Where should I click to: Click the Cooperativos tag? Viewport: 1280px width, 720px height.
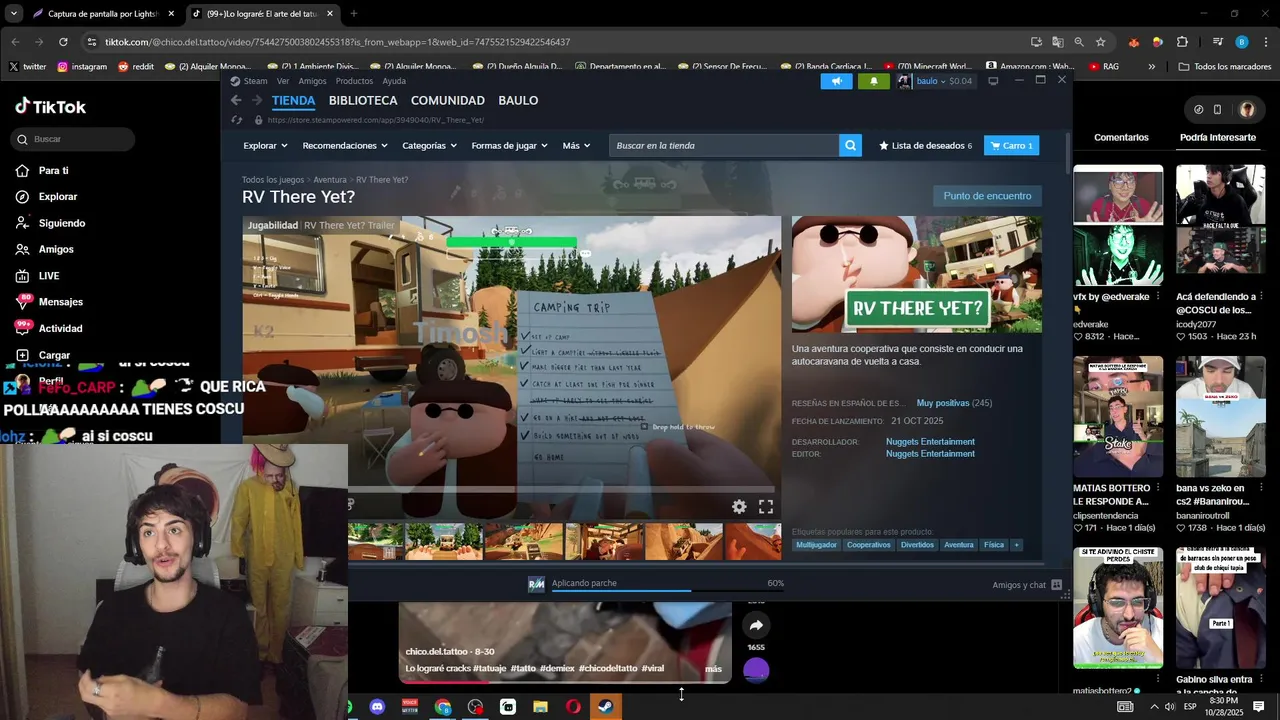868,545
